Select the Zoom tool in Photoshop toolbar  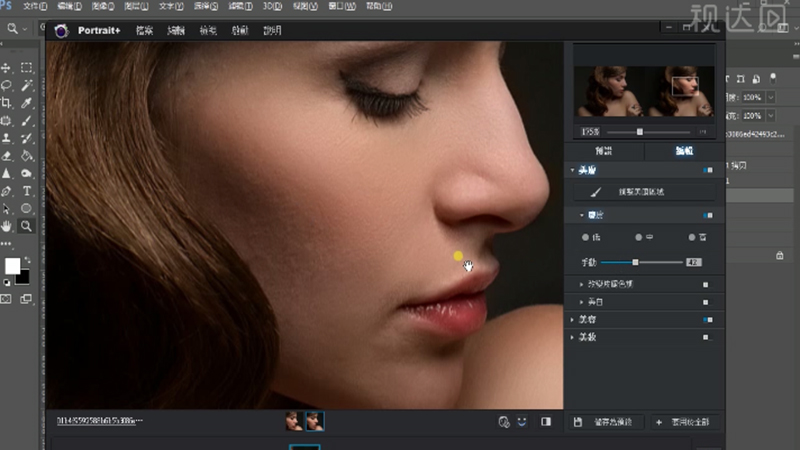pos(27,226)
